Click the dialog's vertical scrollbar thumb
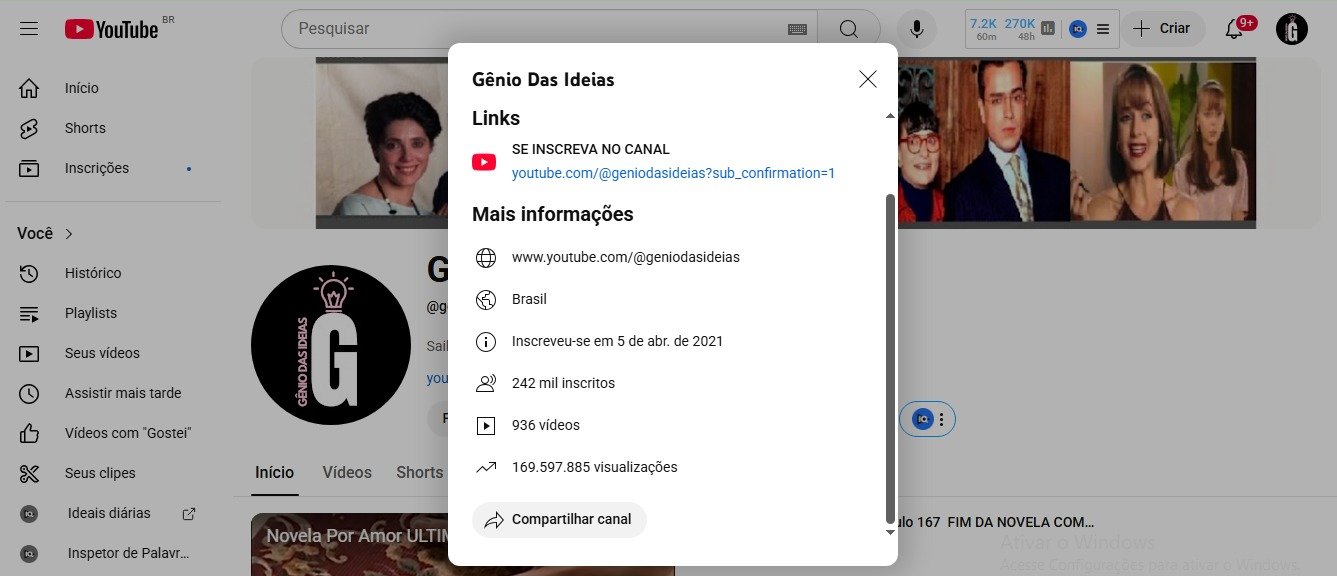 [891, 358]
